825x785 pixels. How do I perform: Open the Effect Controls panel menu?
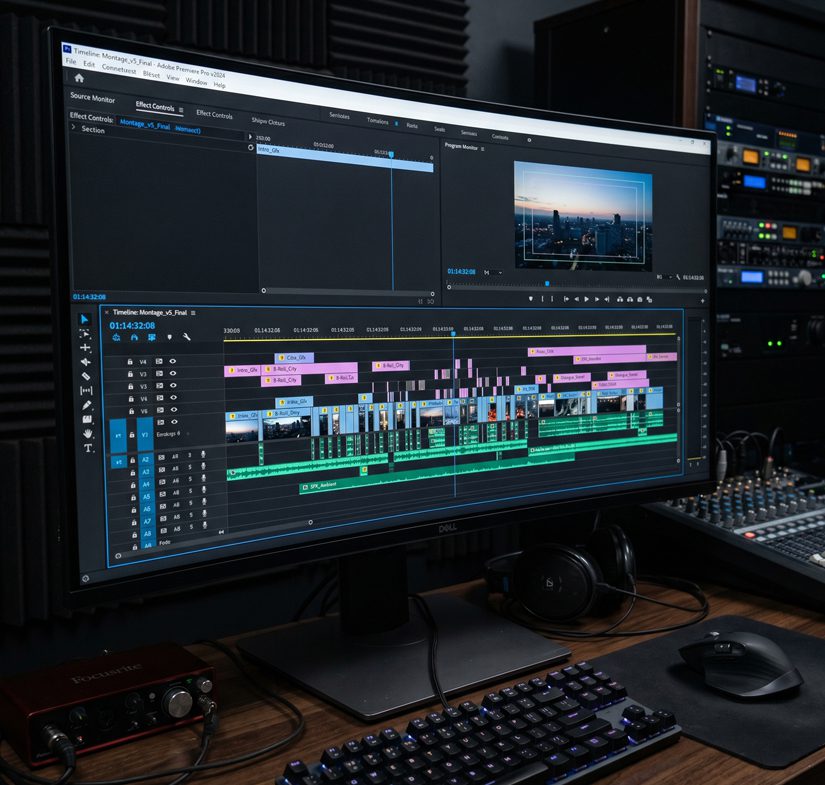pos(181,109)
